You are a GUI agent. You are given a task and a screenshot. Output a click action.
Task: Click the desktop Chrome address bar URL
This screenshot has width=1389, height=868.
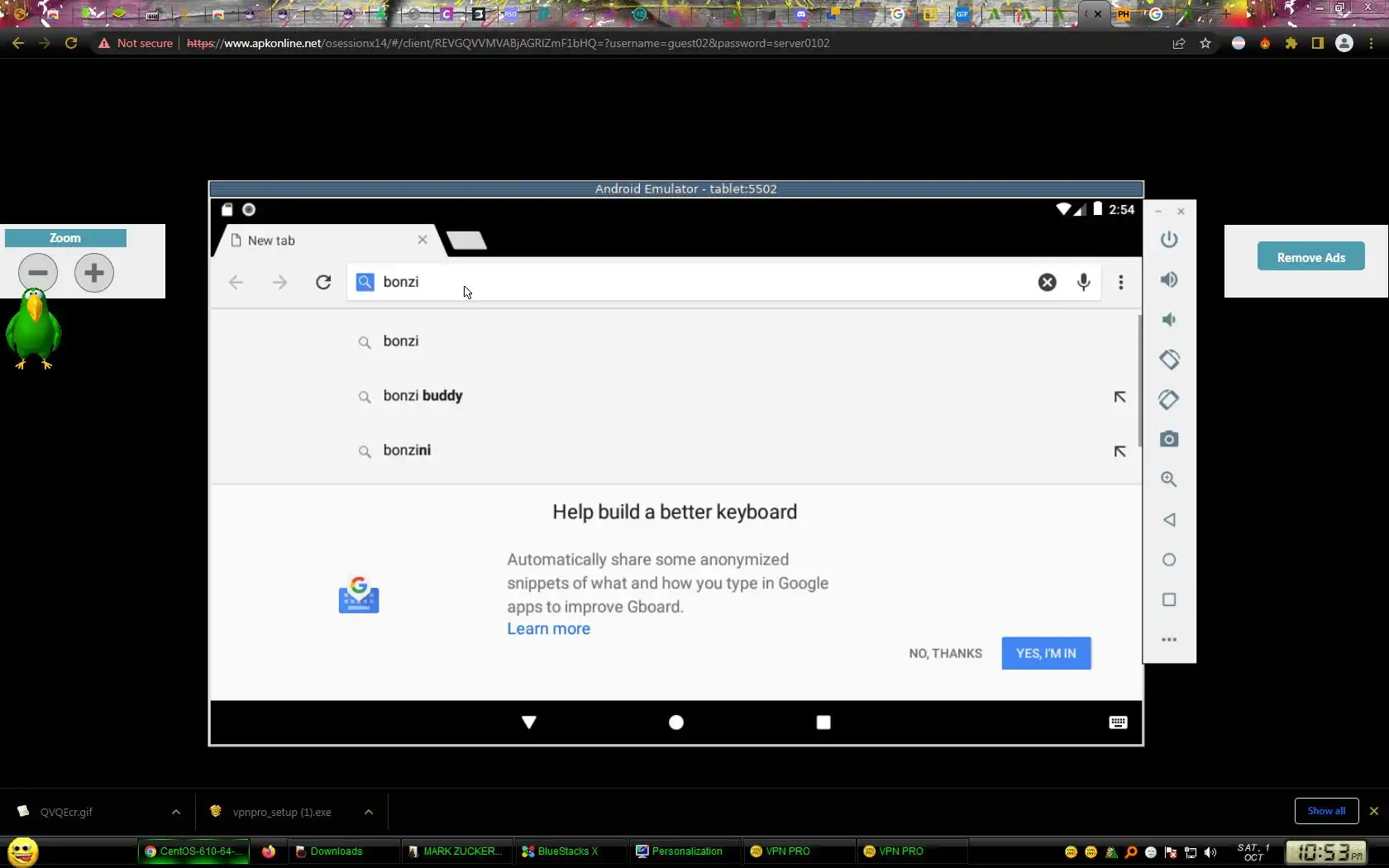click(508, 43)
